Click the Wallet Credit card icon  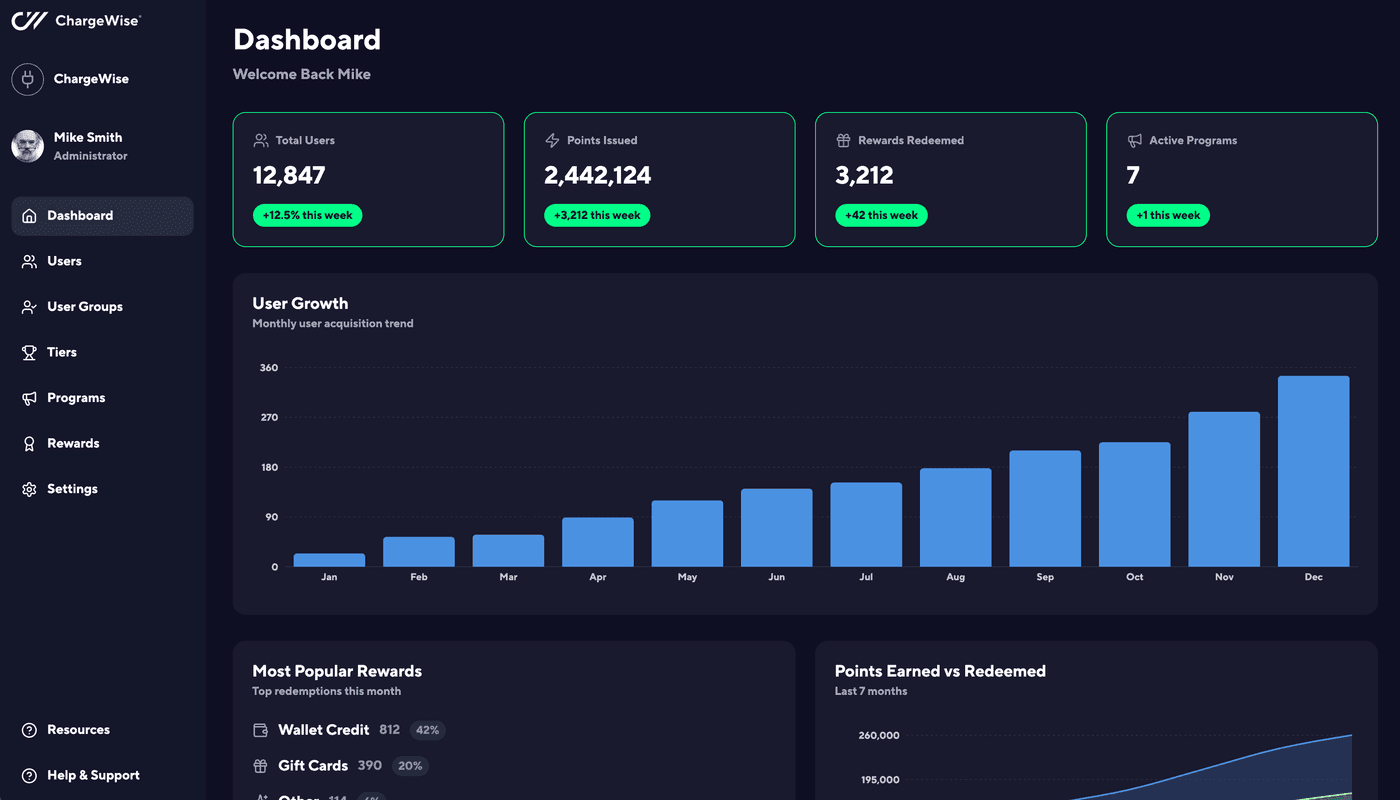(262, 730)
